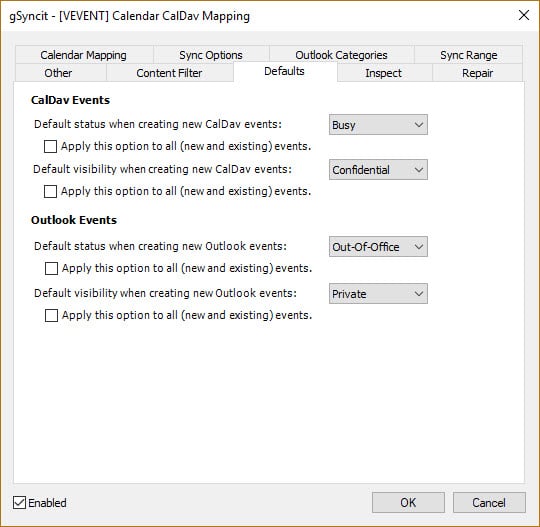Open the Content Filter tab
The width and height of the screenshot is (540, 527).
coord(169,73)
